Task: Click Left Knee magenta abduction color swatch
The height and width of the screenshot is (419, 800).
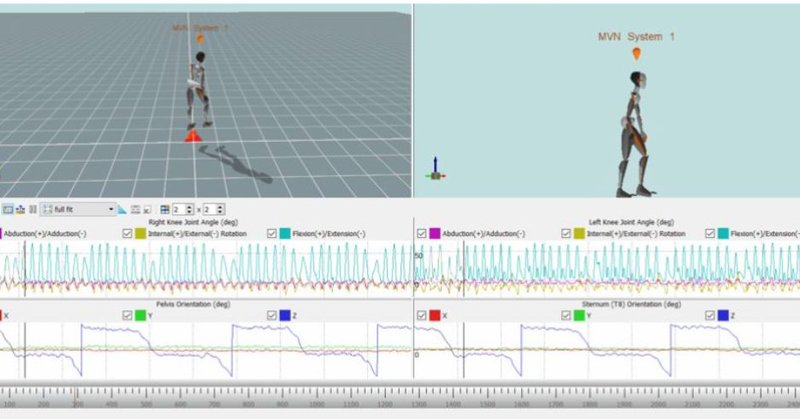Action: (x=435, y=233)
